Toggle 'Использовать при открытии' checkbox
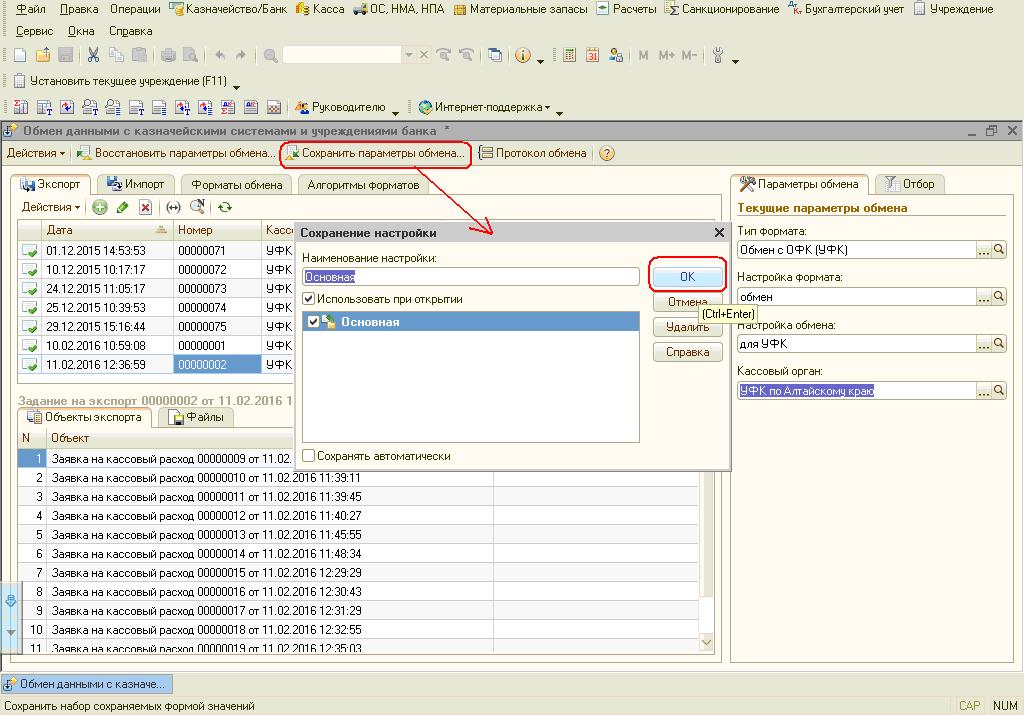 click(309, 299)
